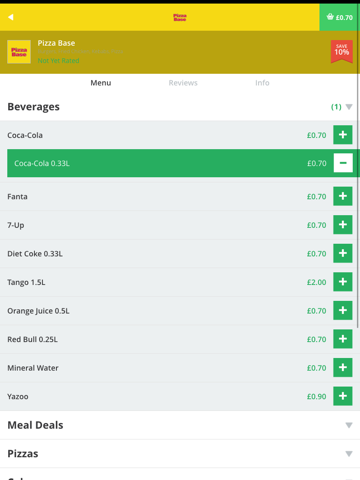
Task: Switch to the Info tab
Action: click(262, 83)
